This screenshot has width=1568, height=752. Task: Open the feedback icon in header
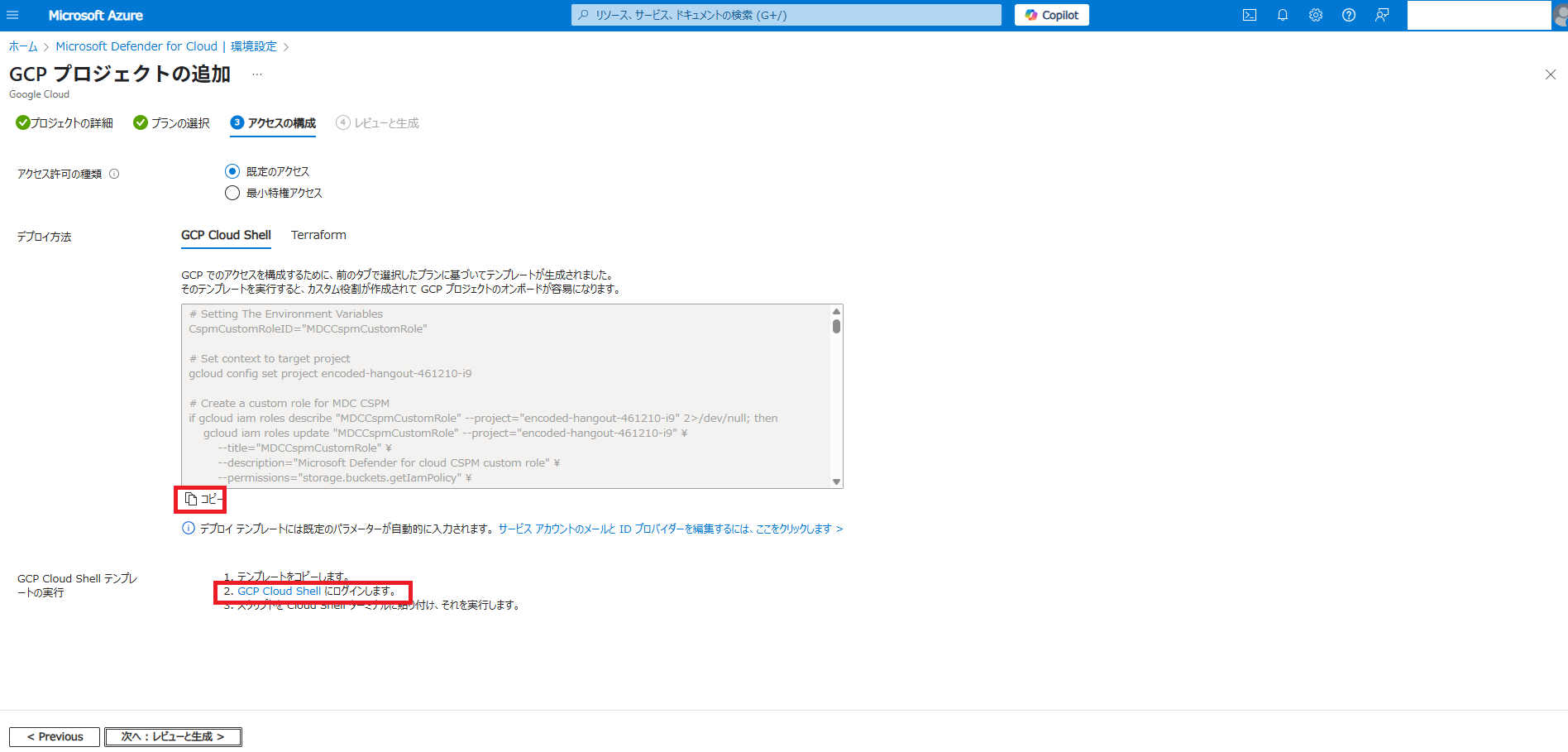coord(1382,15)
